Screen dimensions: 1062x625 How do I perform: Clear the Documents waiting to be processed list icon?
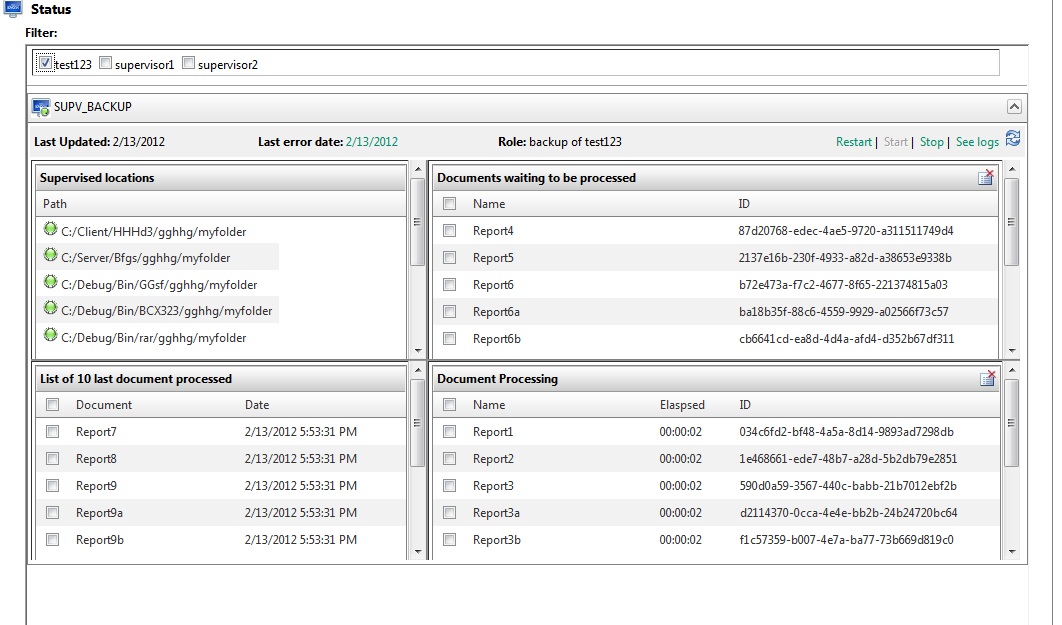985,177
